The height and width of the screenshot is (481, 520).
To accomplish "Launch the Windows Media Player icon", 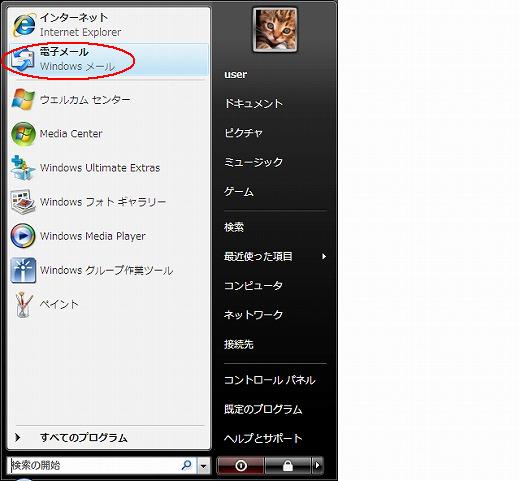I will (23, 236).
